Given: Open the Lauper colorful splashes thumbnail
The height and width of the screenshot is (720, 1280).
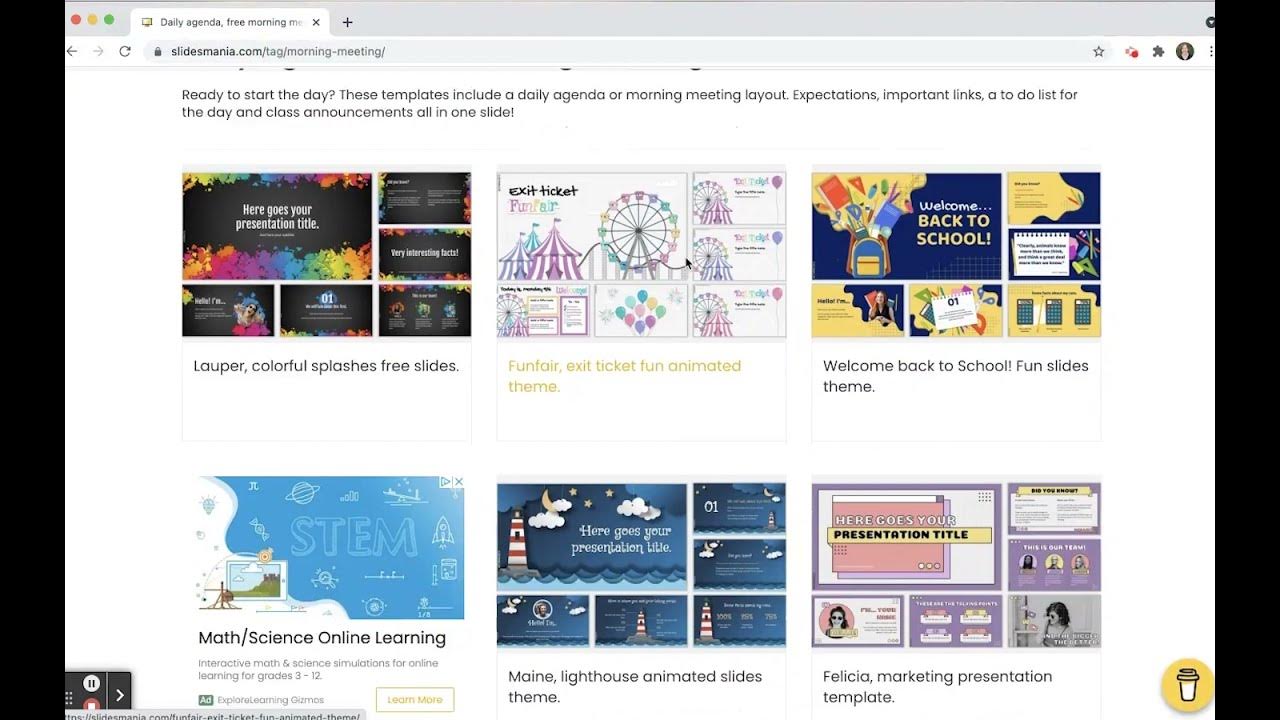Looking at the screenshot, I should pos(326,254).
